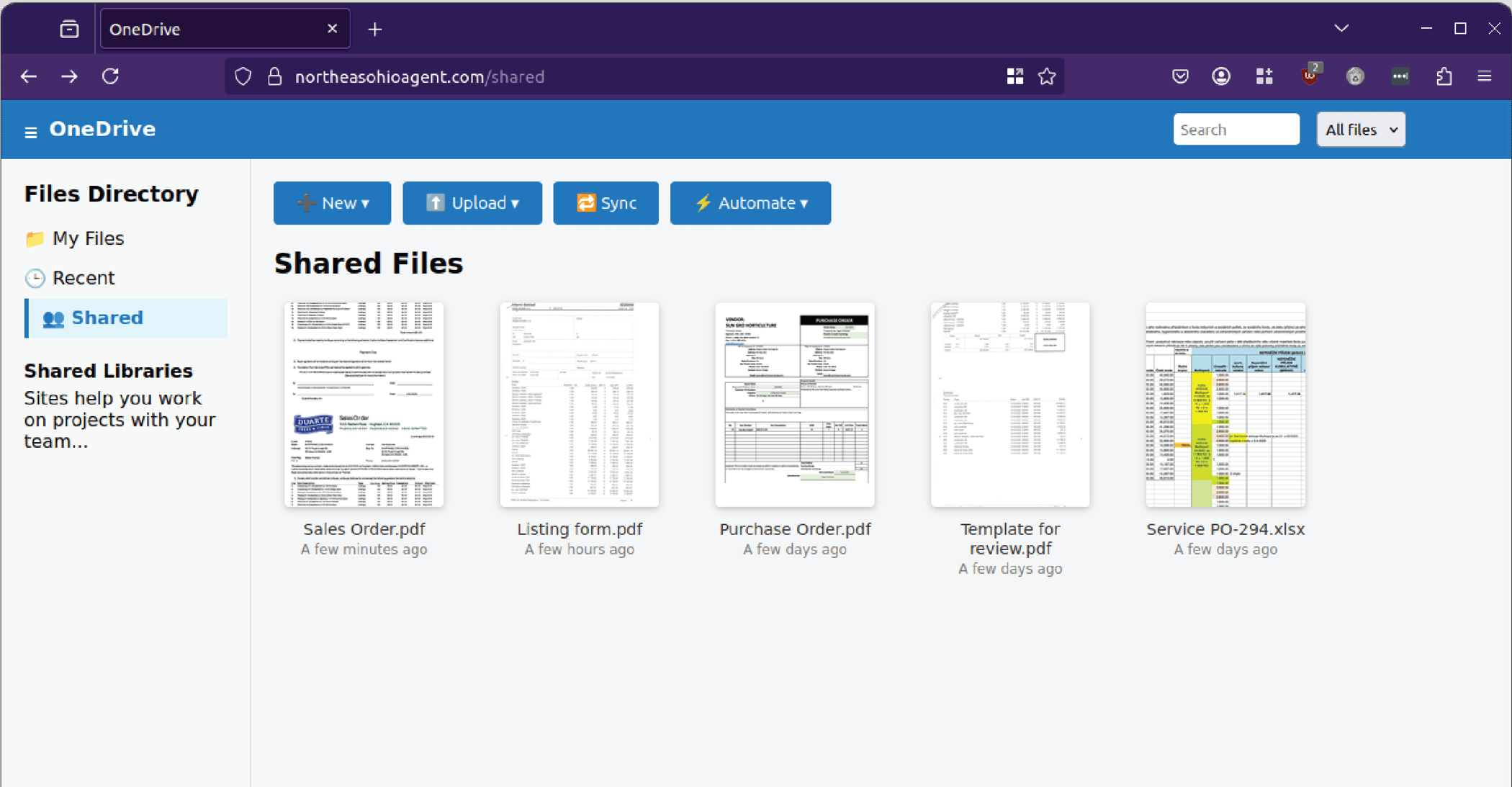Image resolution: width=1512 pixels, height=787 pixels.
Task: Switch to the OneDrive browser tab
Action: pyautogui.click(x=225, y=29)
